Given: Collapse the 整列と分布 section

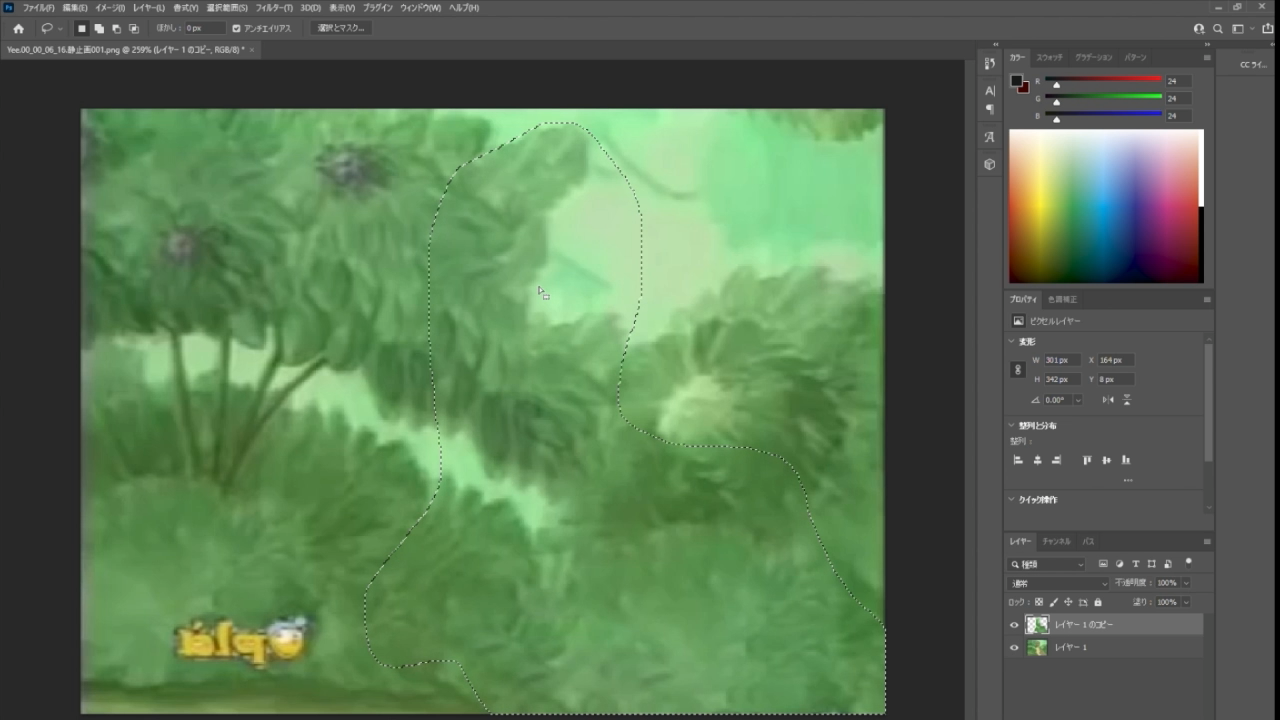Looking at the screenshot, I should (x=1011, y=425).
